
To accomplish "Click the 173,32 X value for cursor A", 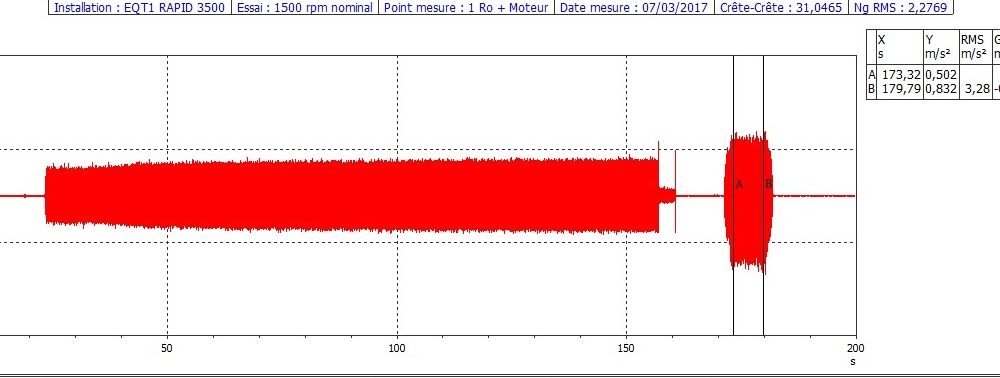I will tap(899, 75).
